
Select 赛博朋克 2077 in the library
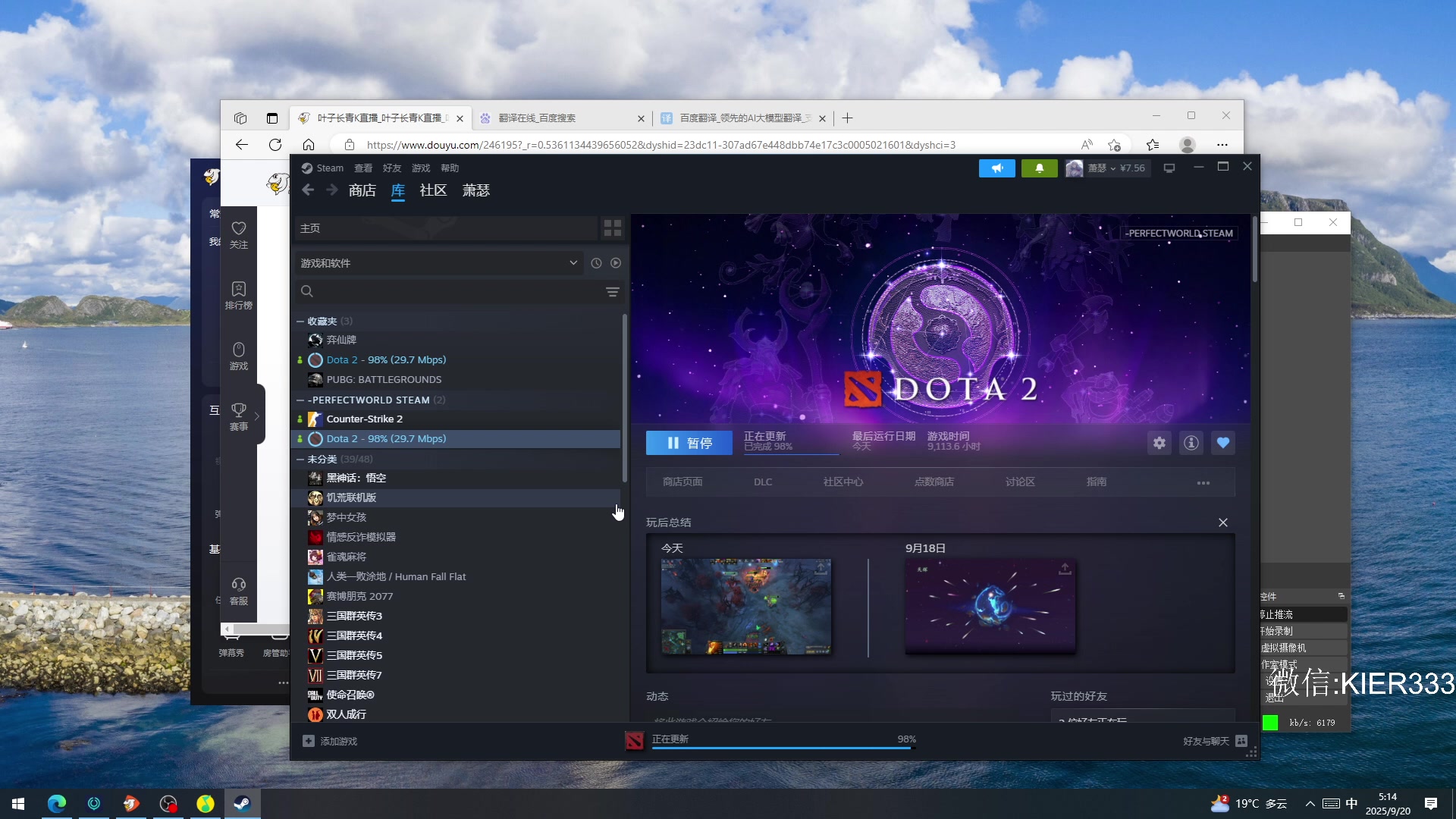pyautogui.click(x=457, y=597)
